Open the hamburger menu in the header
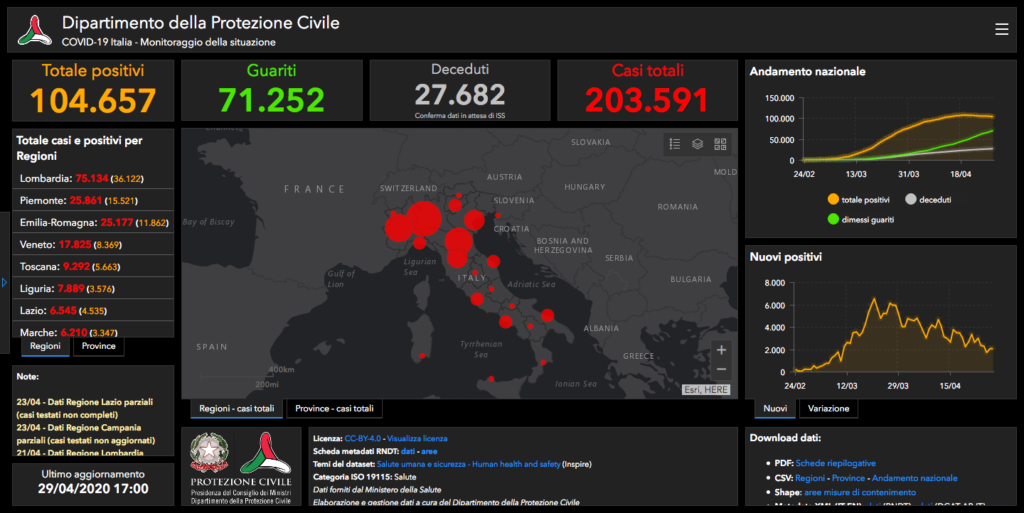Image resolution: width=1024 pixels, height=513 pixels. pos(1001,30)
